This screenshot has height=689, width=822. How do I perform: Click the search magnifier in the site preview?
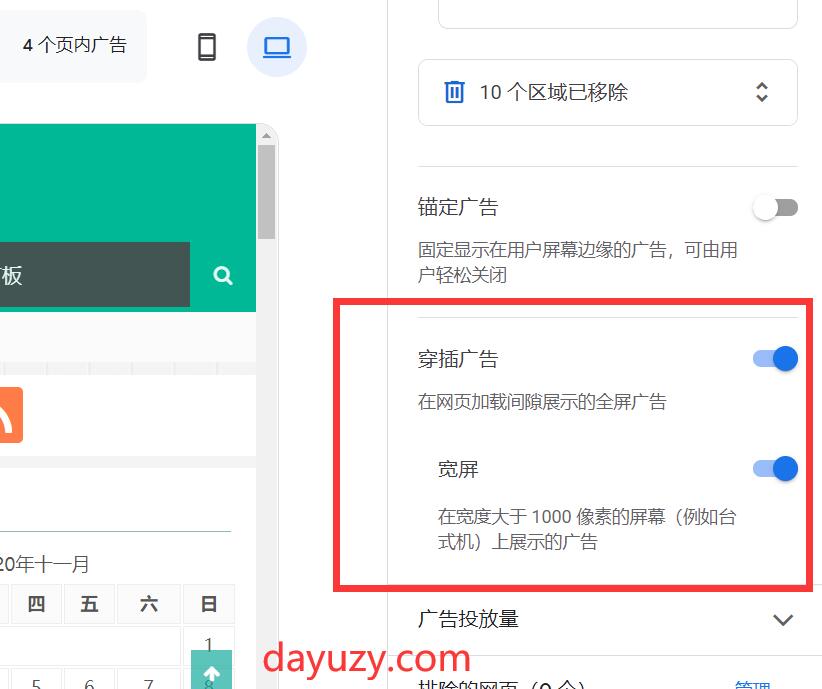point(222,275)
